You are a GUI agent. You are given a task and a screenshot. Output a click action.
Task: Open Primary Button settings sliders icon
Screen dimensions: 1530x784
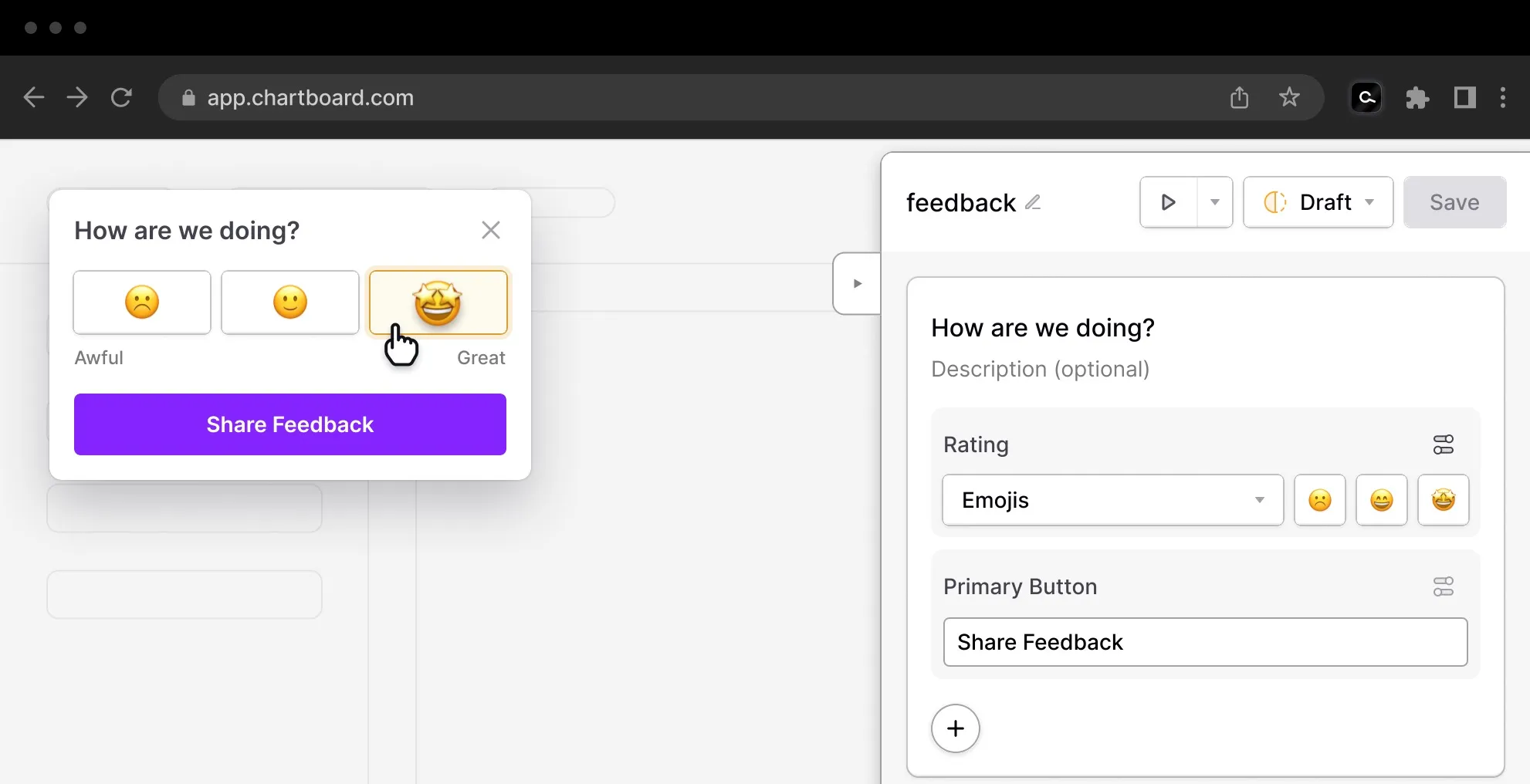[x=1443, y=586]
